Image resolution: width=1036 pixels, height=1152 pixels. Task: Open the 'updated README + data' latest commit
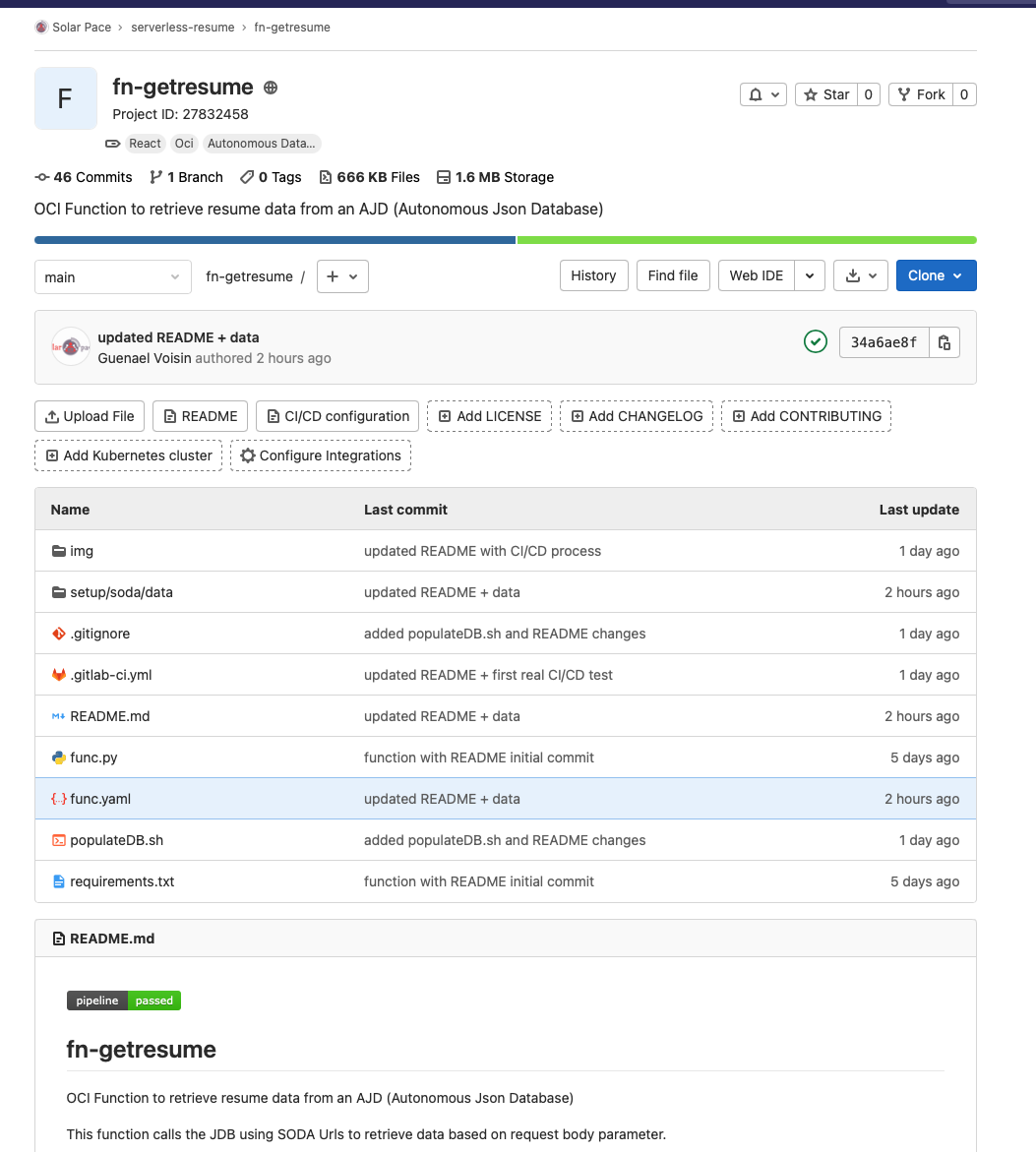pos(178,337)
